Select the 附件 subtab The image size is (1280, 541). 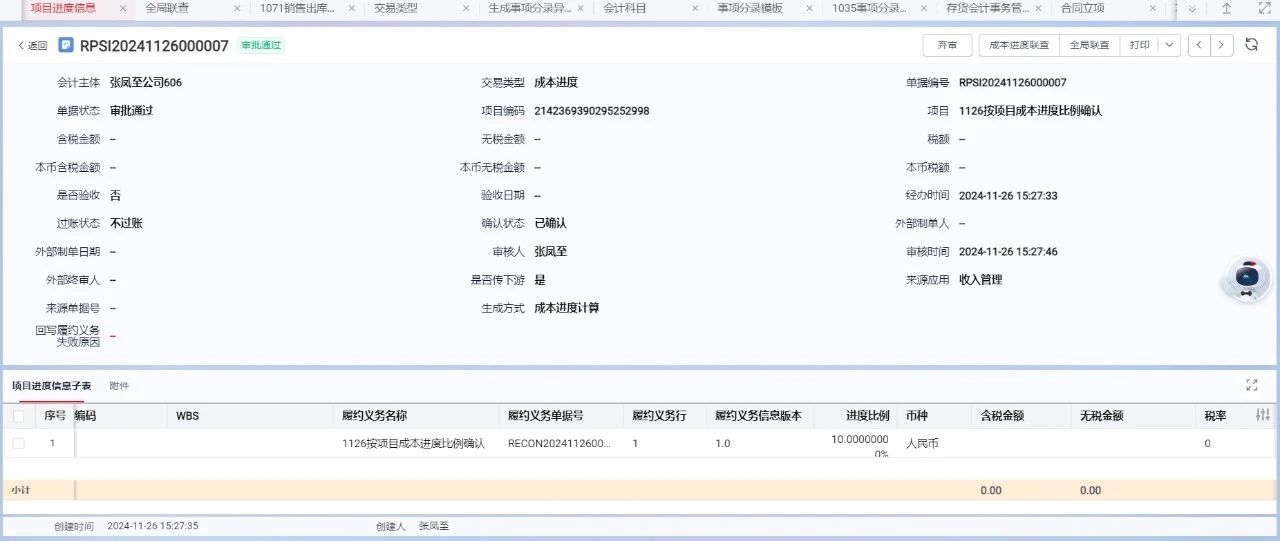[x=119, y=385]
